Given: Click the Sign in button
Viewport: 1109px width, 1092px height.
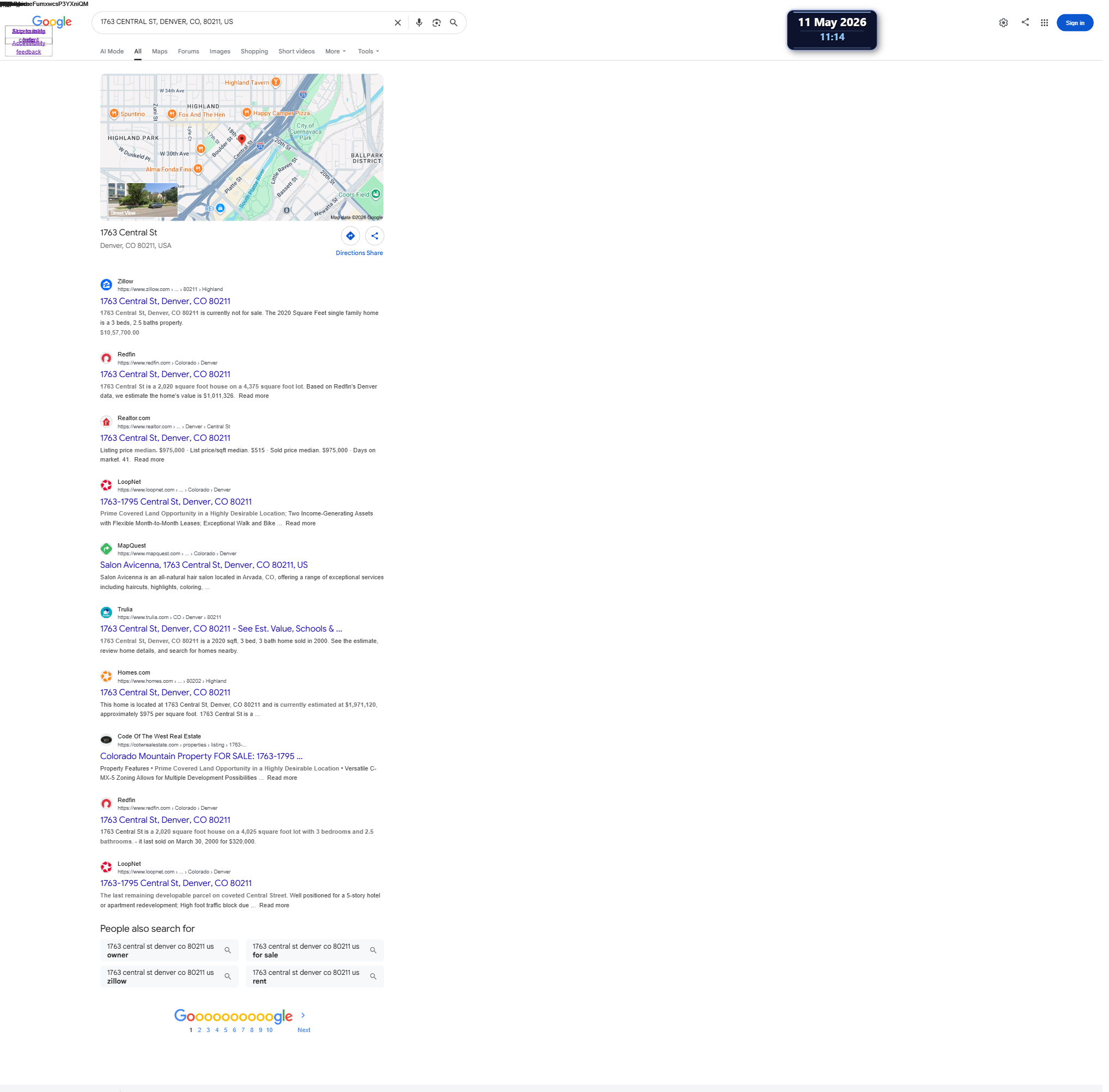Looking at the screenshot, I should pyautogui.click(x=1075, y=23).
